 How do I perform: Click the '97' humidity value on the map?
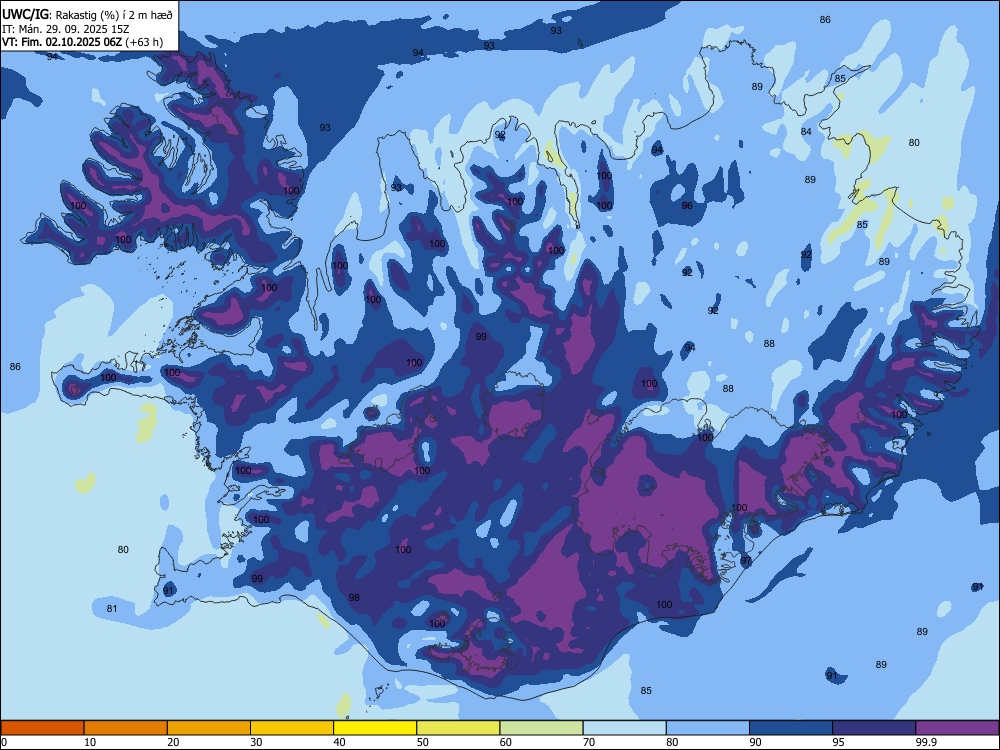coord(746,561)
